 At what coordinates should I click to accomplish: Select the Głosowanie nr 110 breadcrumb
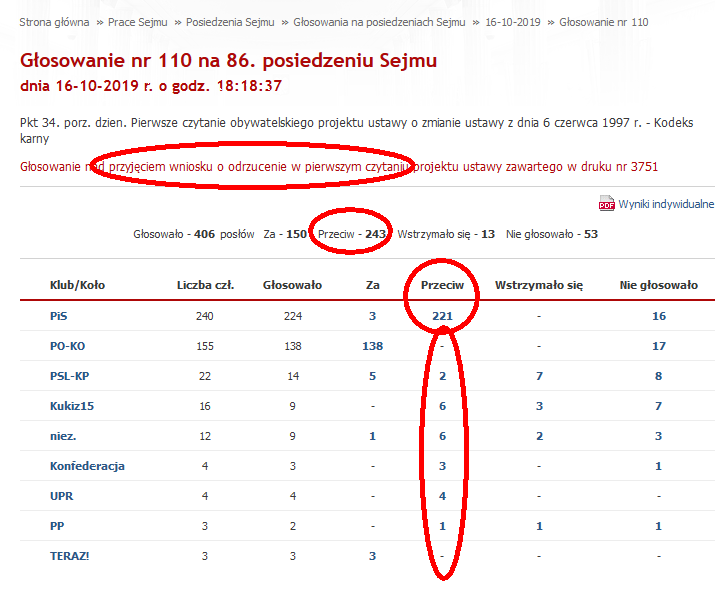pos(604,22)
